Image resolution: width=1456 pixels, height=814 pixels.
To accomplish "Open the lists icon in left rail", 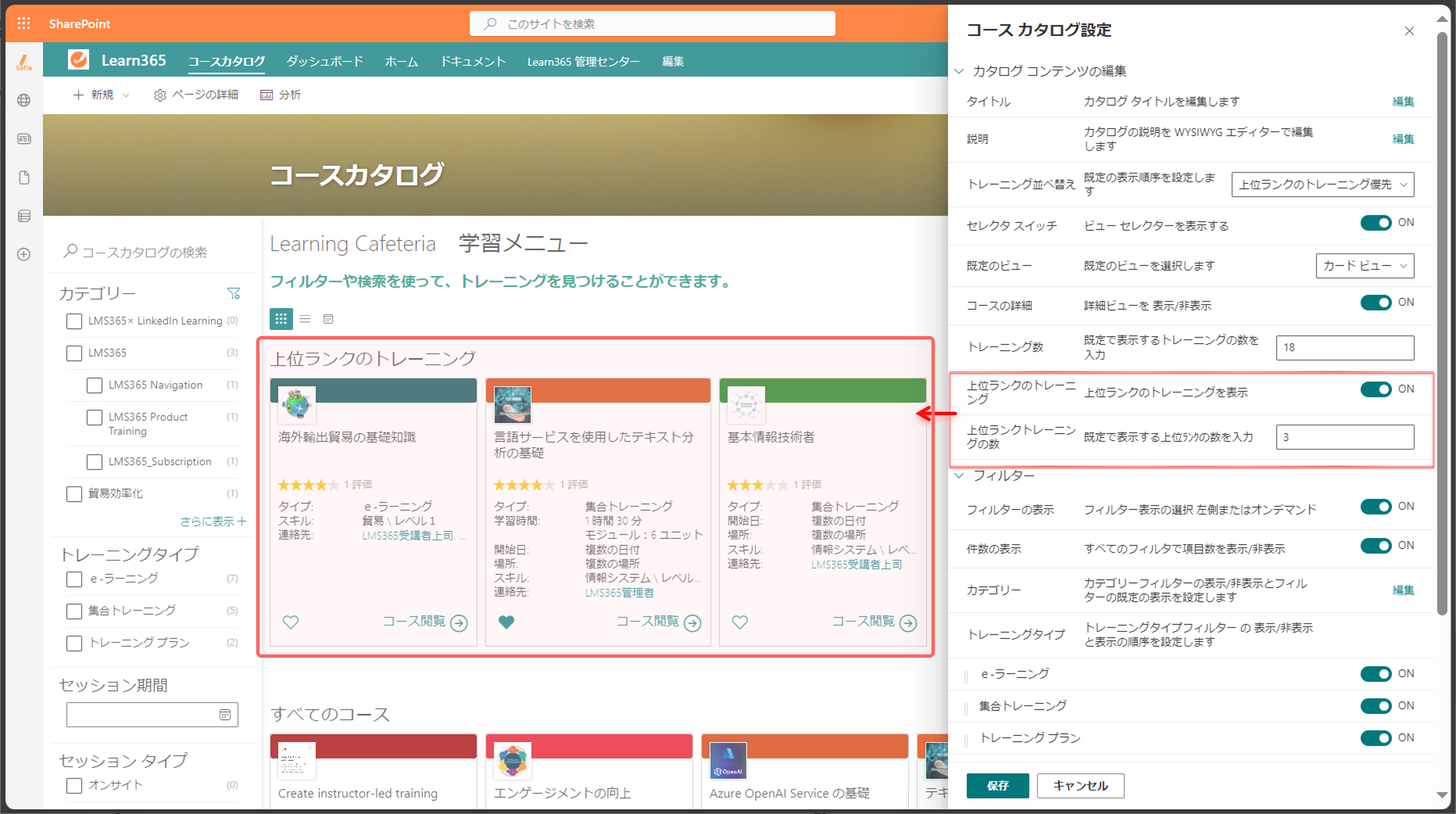I will pyautogui.click(x=23, y=216).
